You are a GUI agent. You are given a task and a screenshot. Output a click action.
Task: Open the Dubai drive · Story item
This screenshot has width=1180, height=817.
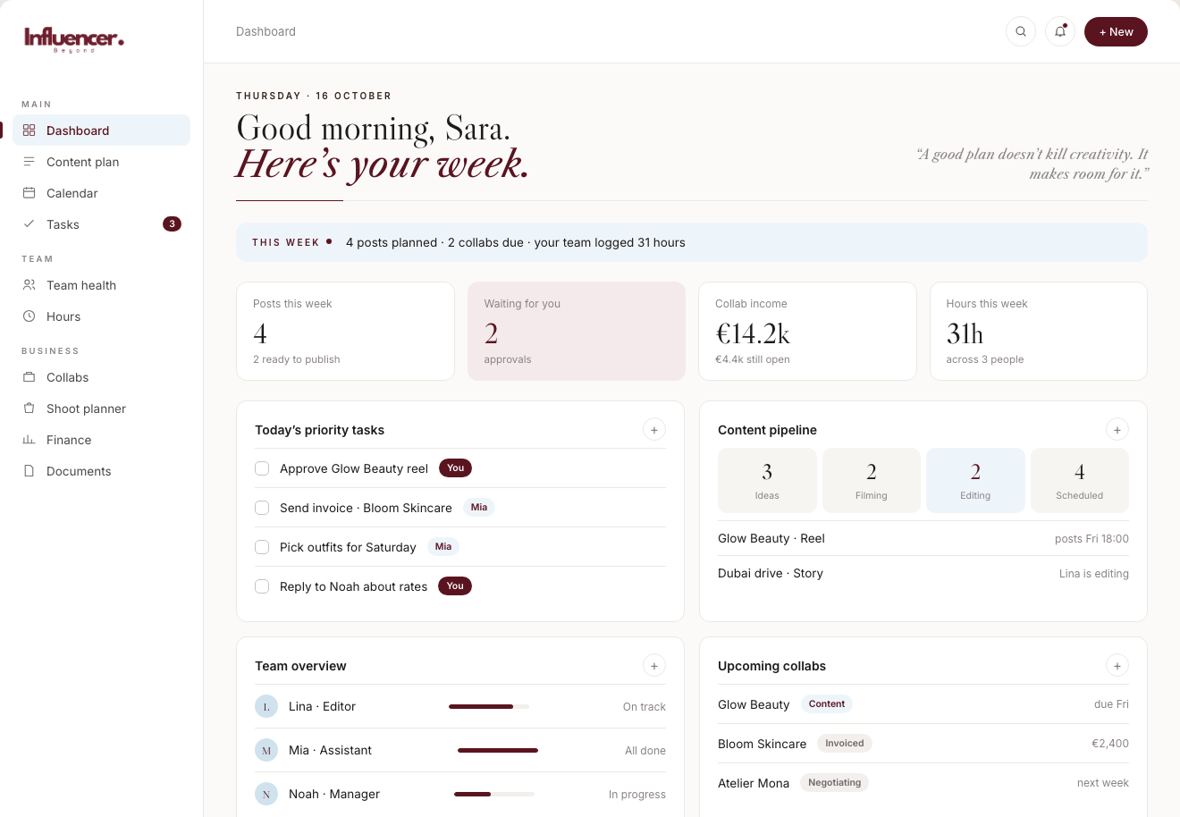(923, 573)
